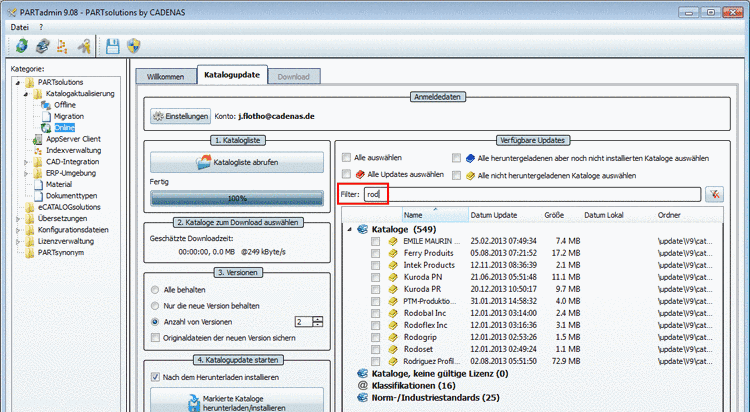Check the Rodobal Inc catalog checkbox
Screen dimensions: 750x412
(375, 313)
